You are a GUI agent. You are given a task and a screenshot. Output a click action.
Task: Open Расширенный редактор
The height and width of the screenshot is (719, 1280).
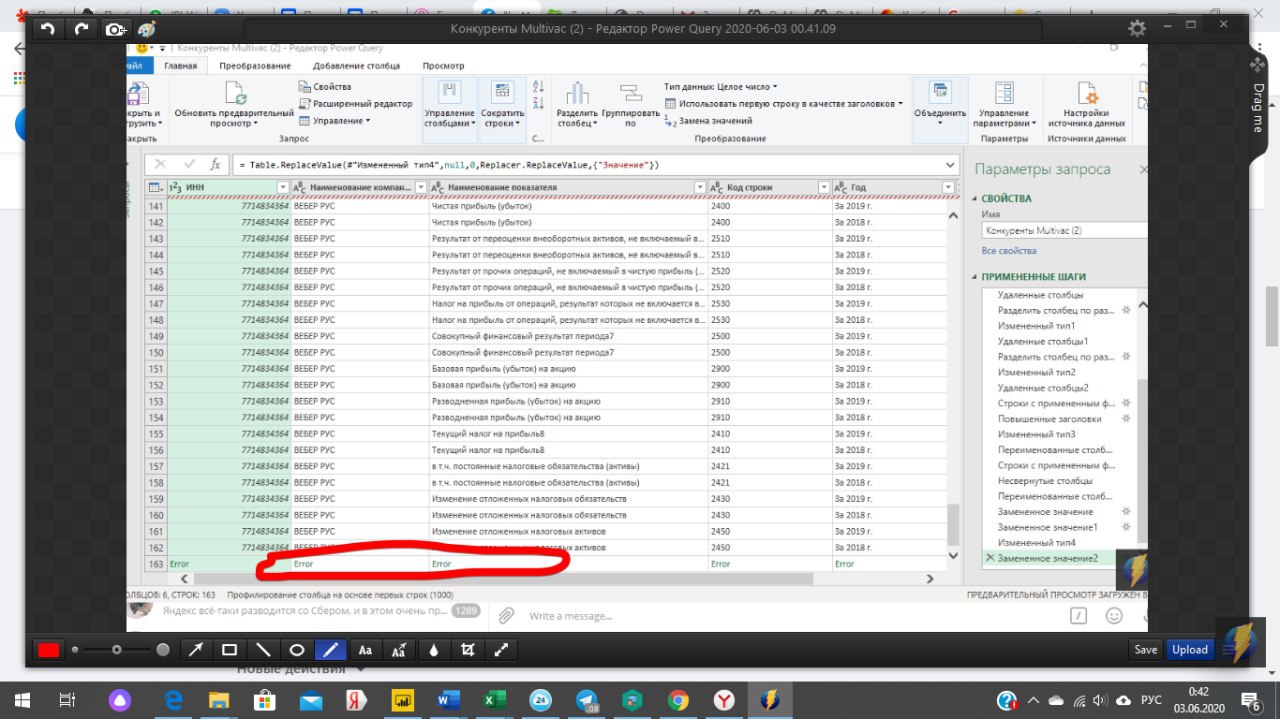tap(356, 103)
